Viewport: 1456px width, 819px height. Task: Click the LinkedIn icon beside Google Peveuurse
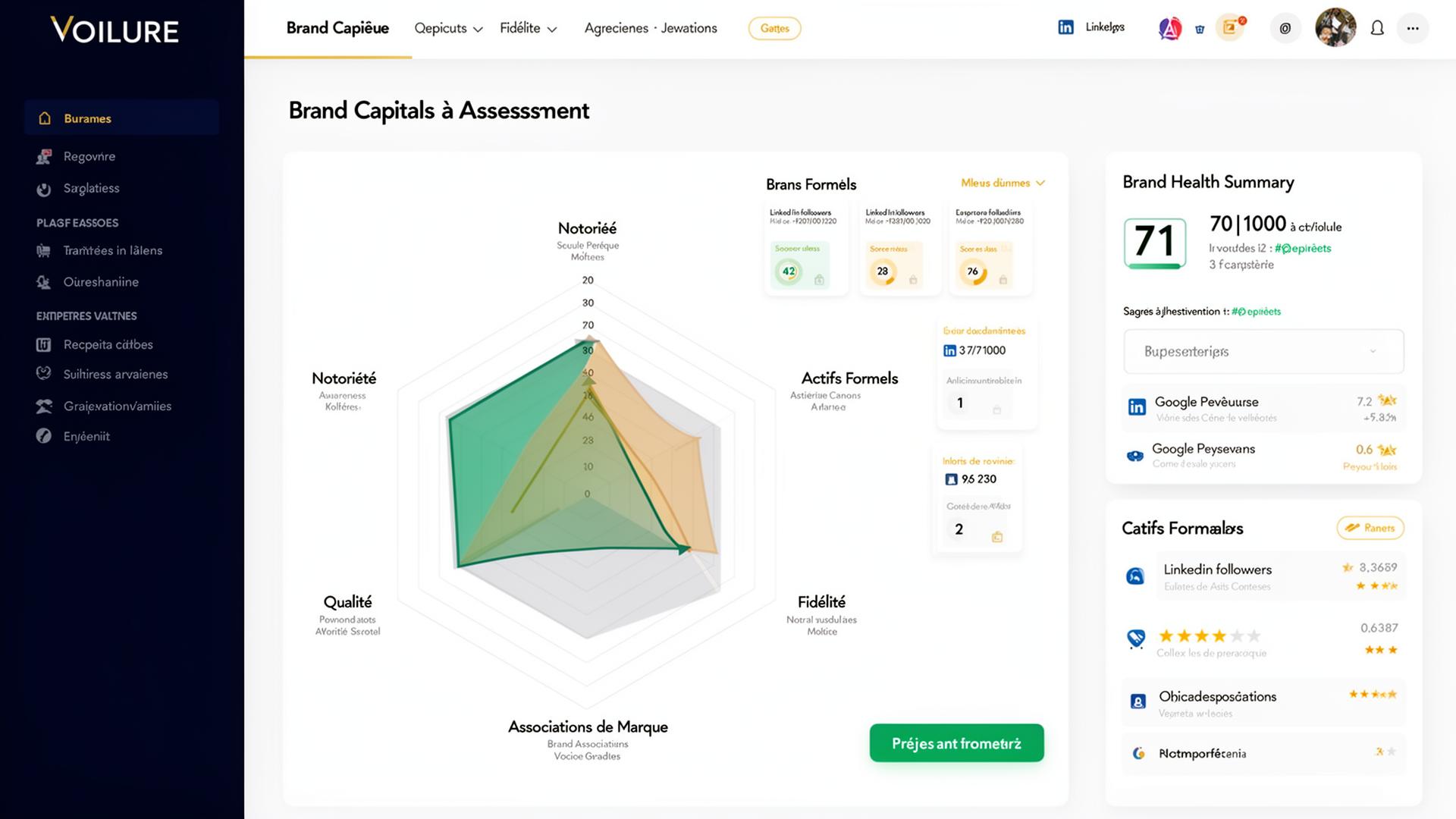pyautogui.click(x=1136, y=407)
